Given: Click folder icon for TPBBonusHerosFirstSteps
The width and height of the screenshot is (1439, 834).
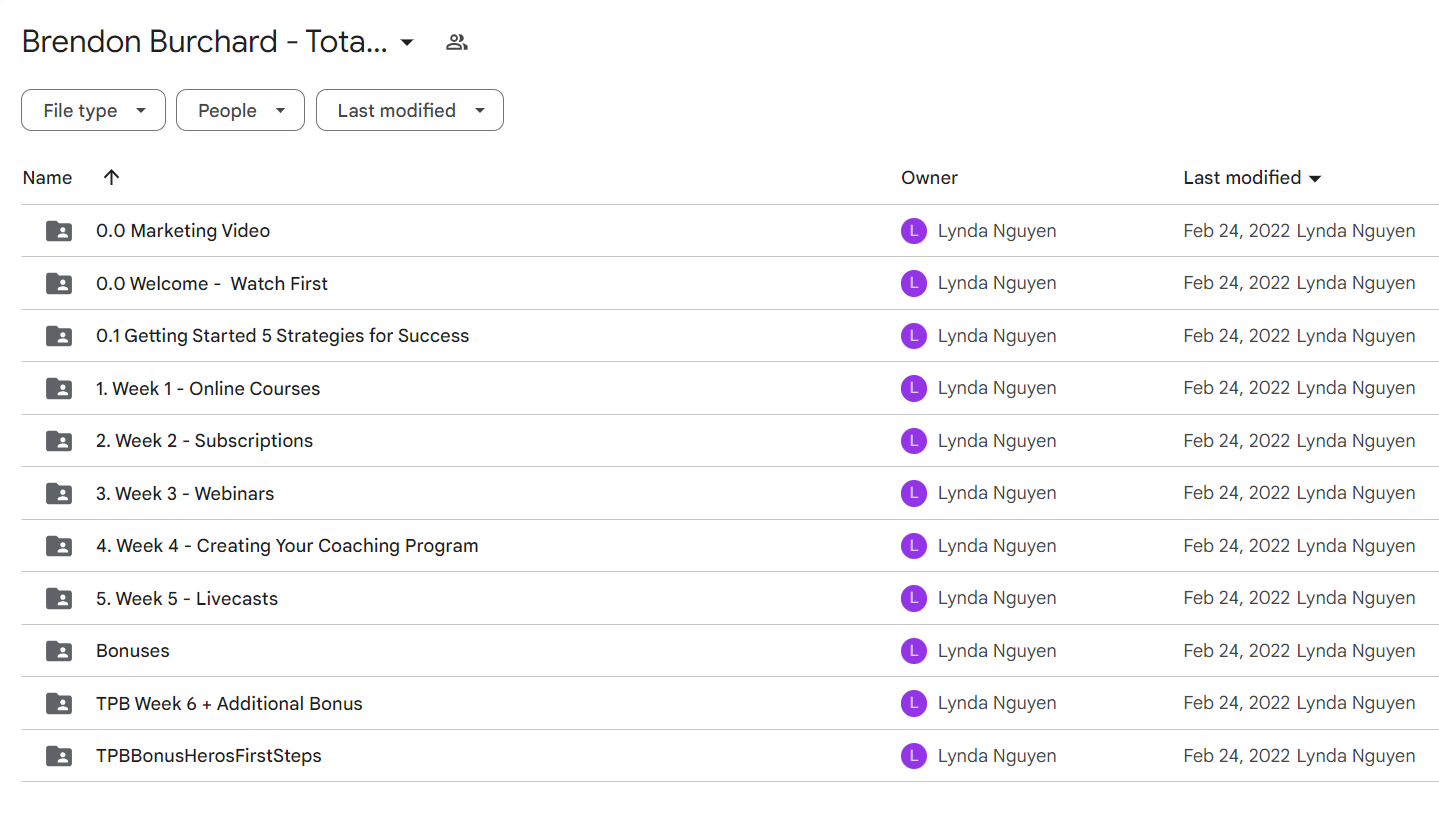Looking at the screenshot, I should click(59, 756).
